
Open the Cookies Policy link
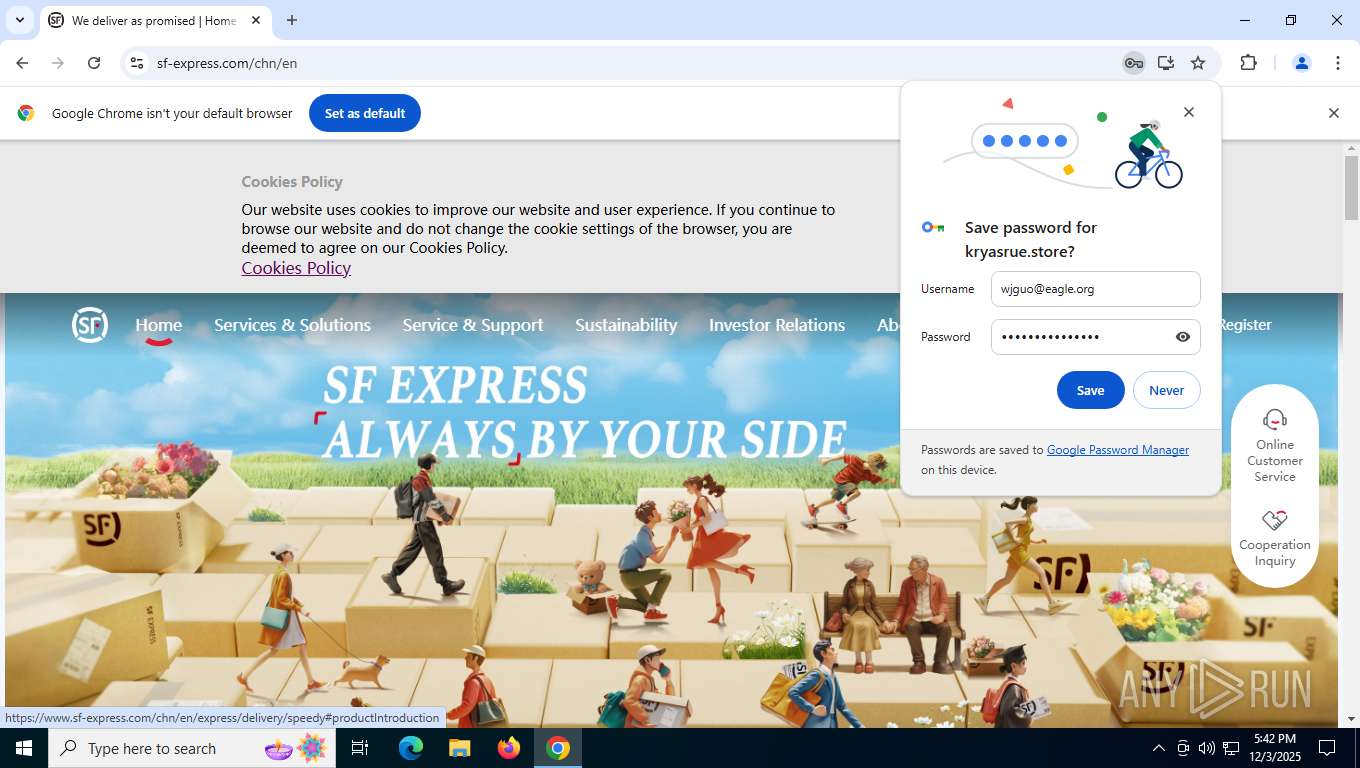(x=296, y=268)
